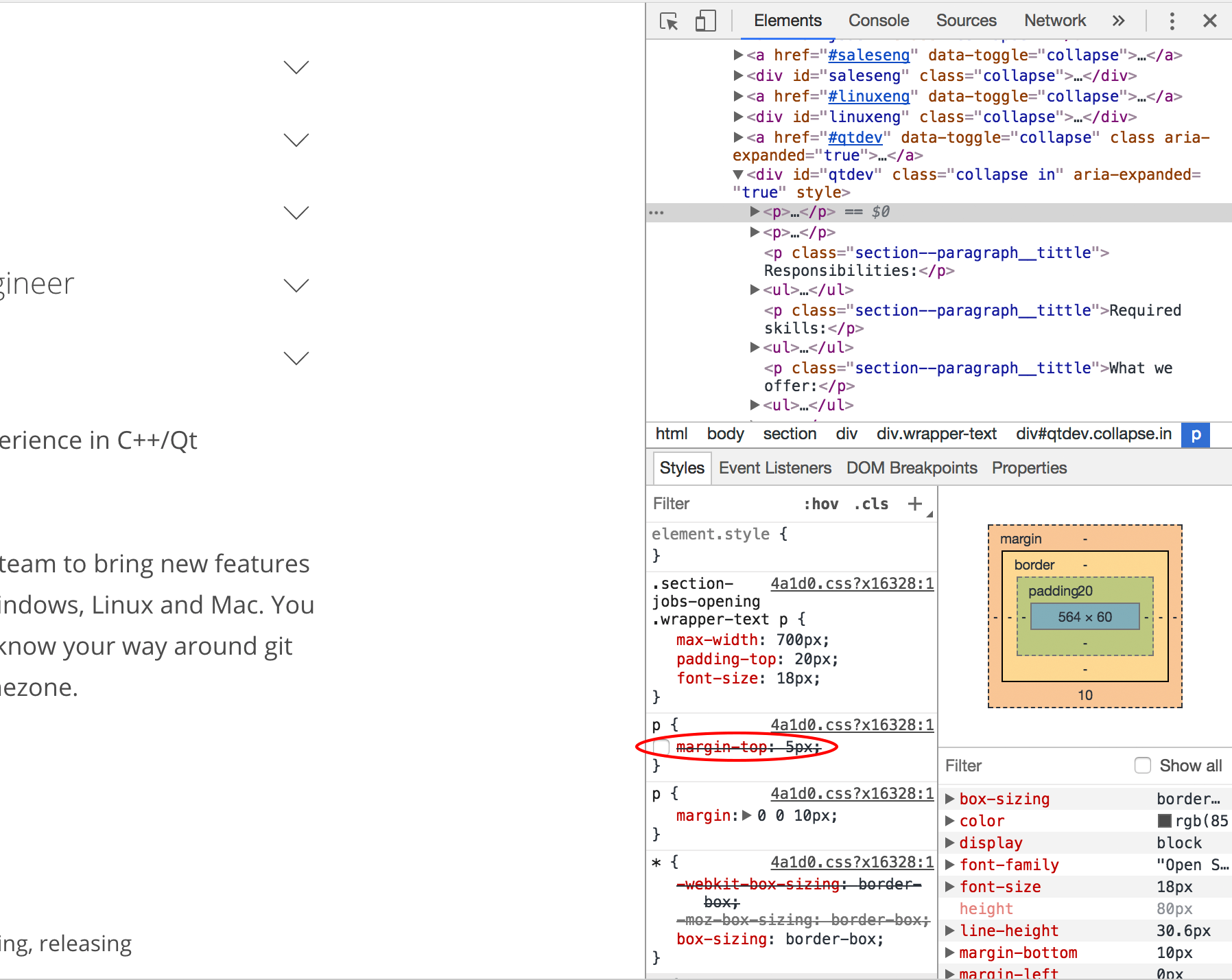This screenshot has height=980, width=1232.
Task: Open the Event Listeners tab
Action: click(774, 467)
